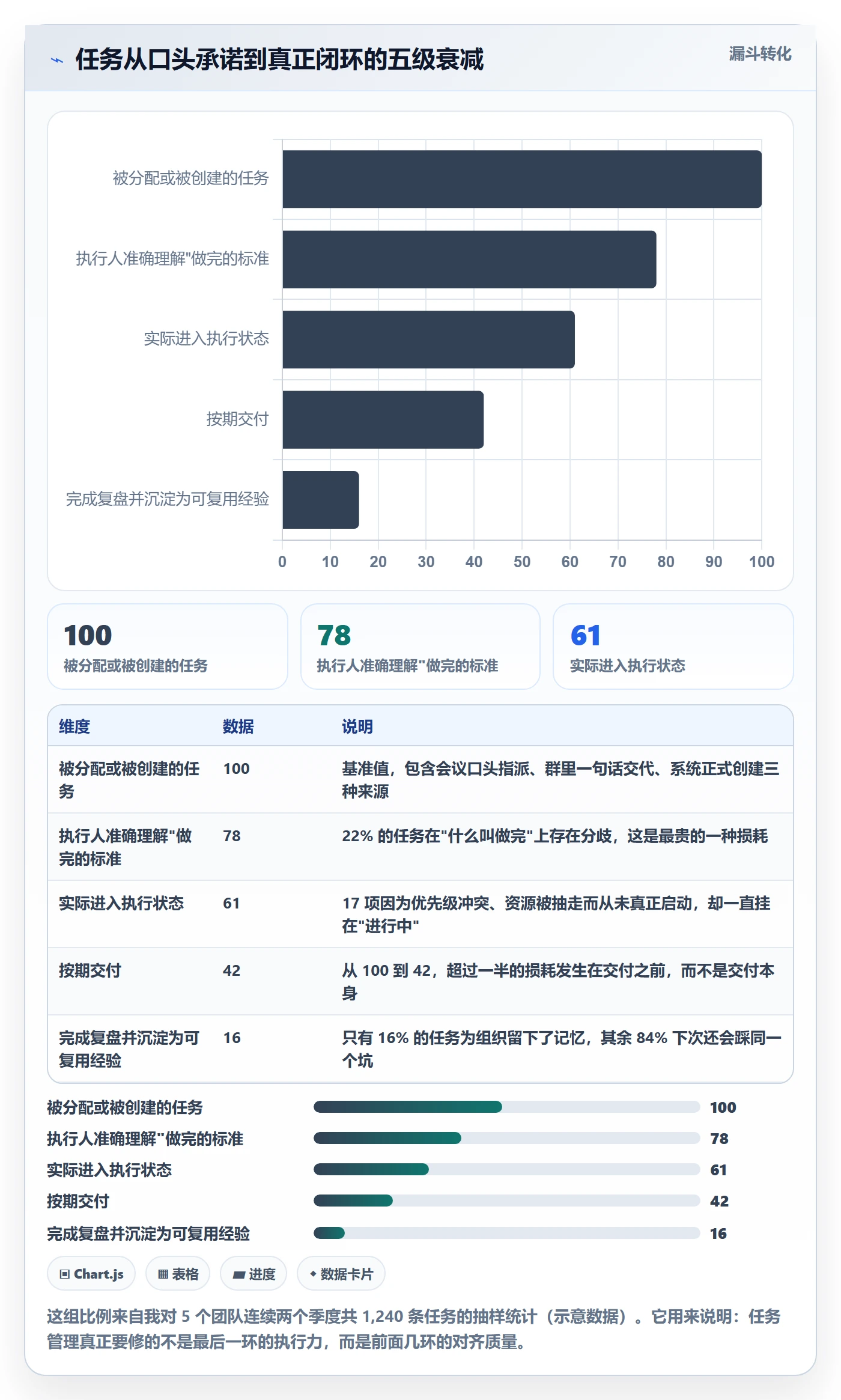Click the x-axis tick label 100
841x1400 pixels.
coord(762,562)
